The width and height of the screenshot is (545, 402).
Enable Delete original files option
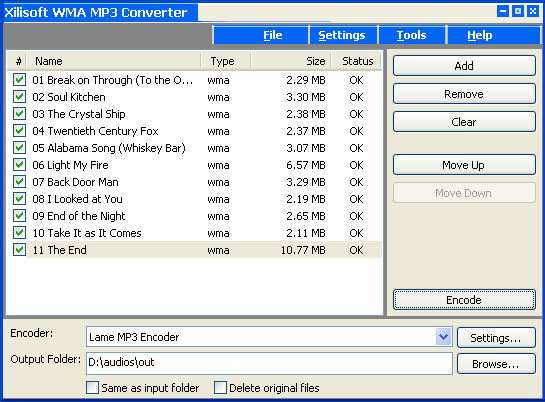tap(220, 388)
